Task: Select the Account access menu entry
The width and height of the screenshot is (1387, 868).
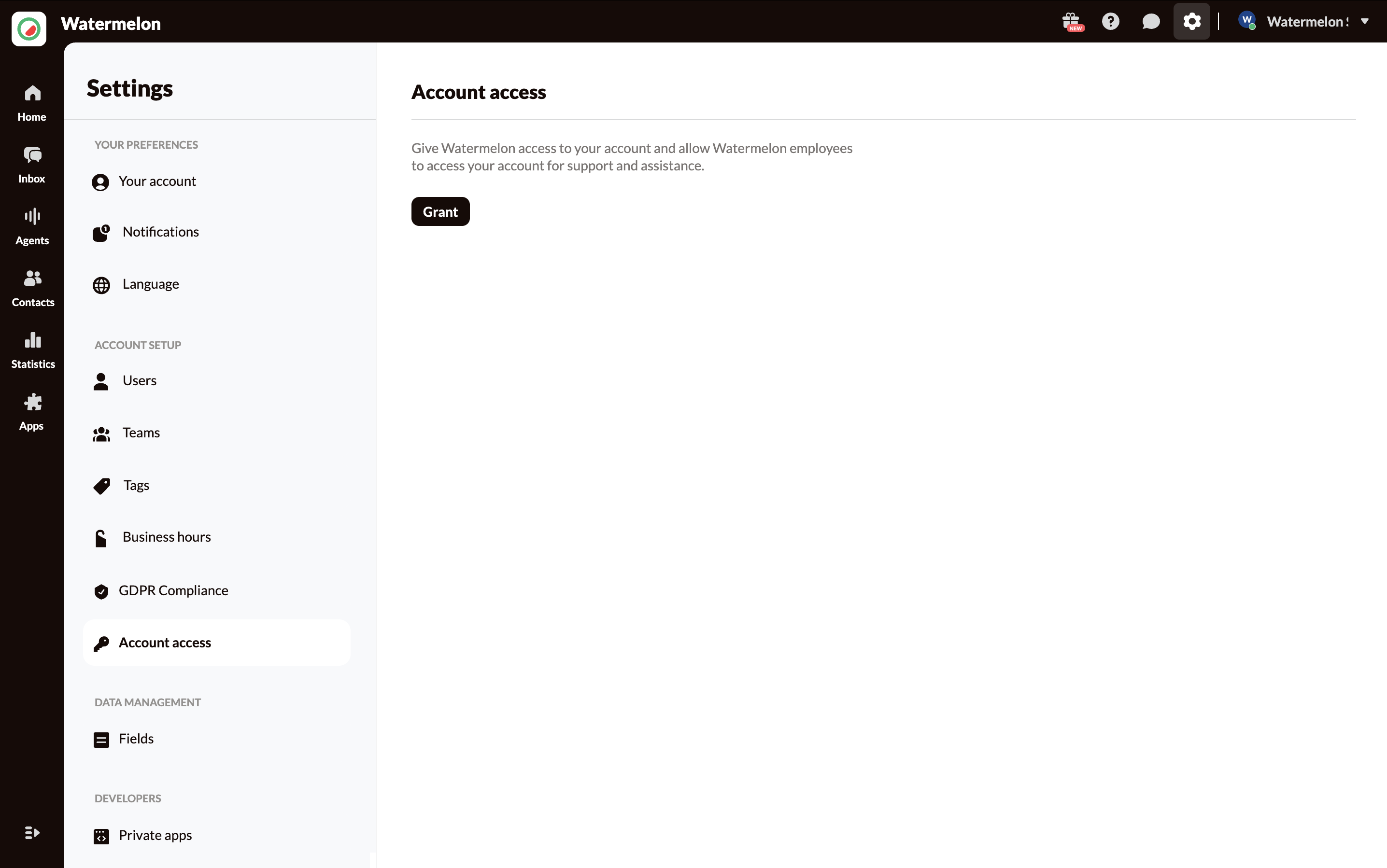Action: 216,643
